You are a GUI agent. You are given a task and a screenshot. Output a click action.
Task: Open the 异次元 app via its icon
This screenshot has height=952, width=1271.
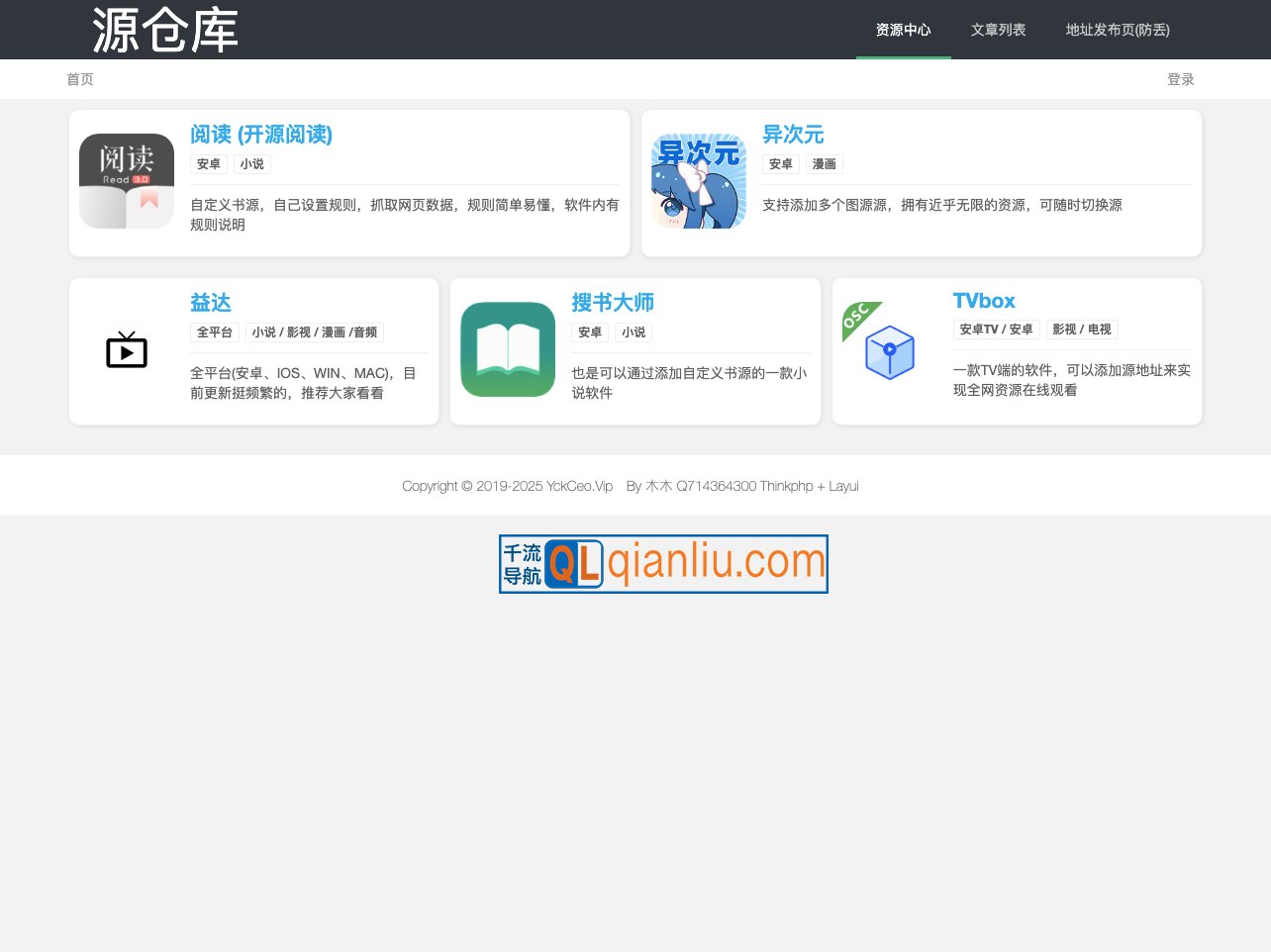(699, 180)
